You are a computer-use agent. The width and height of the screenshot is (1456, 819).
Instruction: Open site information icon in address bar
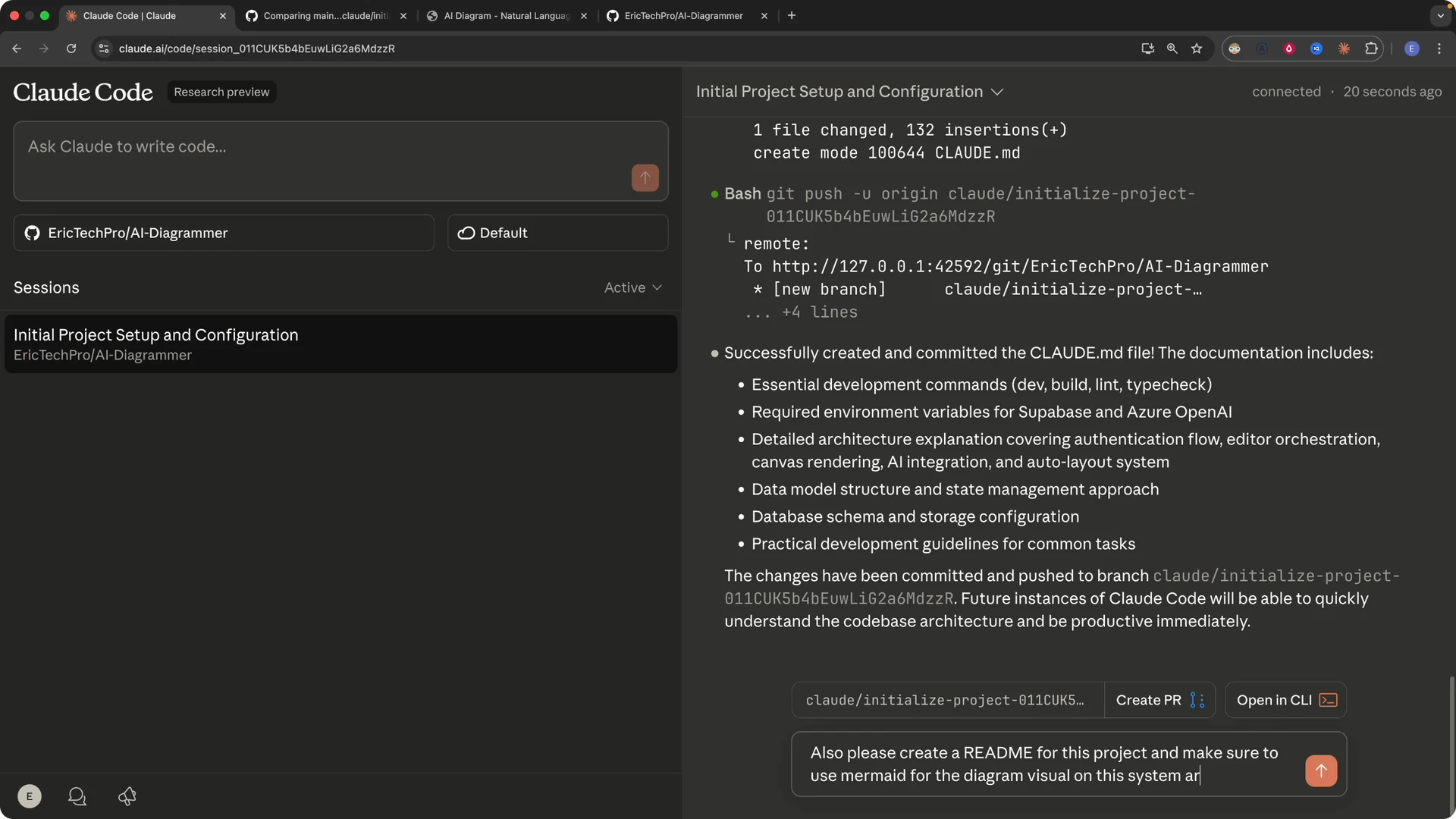(104, 49)
